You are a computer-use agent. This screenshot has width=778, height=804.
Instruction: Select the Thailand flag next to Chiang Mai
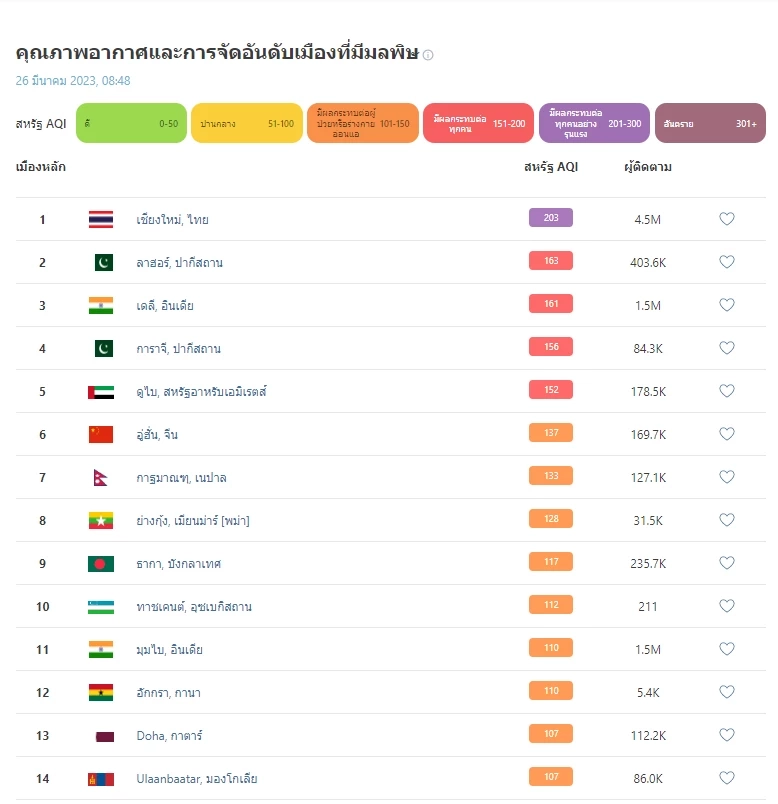101,218
